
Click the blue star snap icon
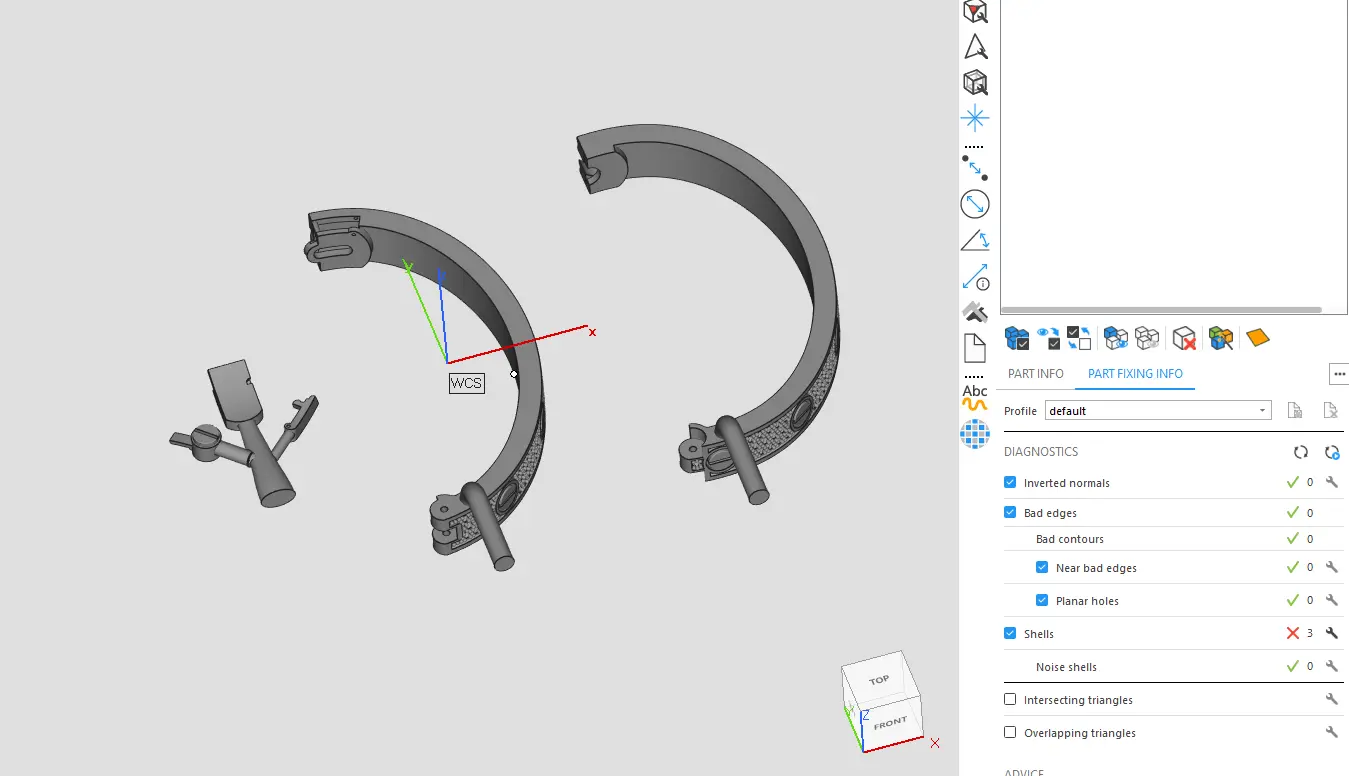975,119
